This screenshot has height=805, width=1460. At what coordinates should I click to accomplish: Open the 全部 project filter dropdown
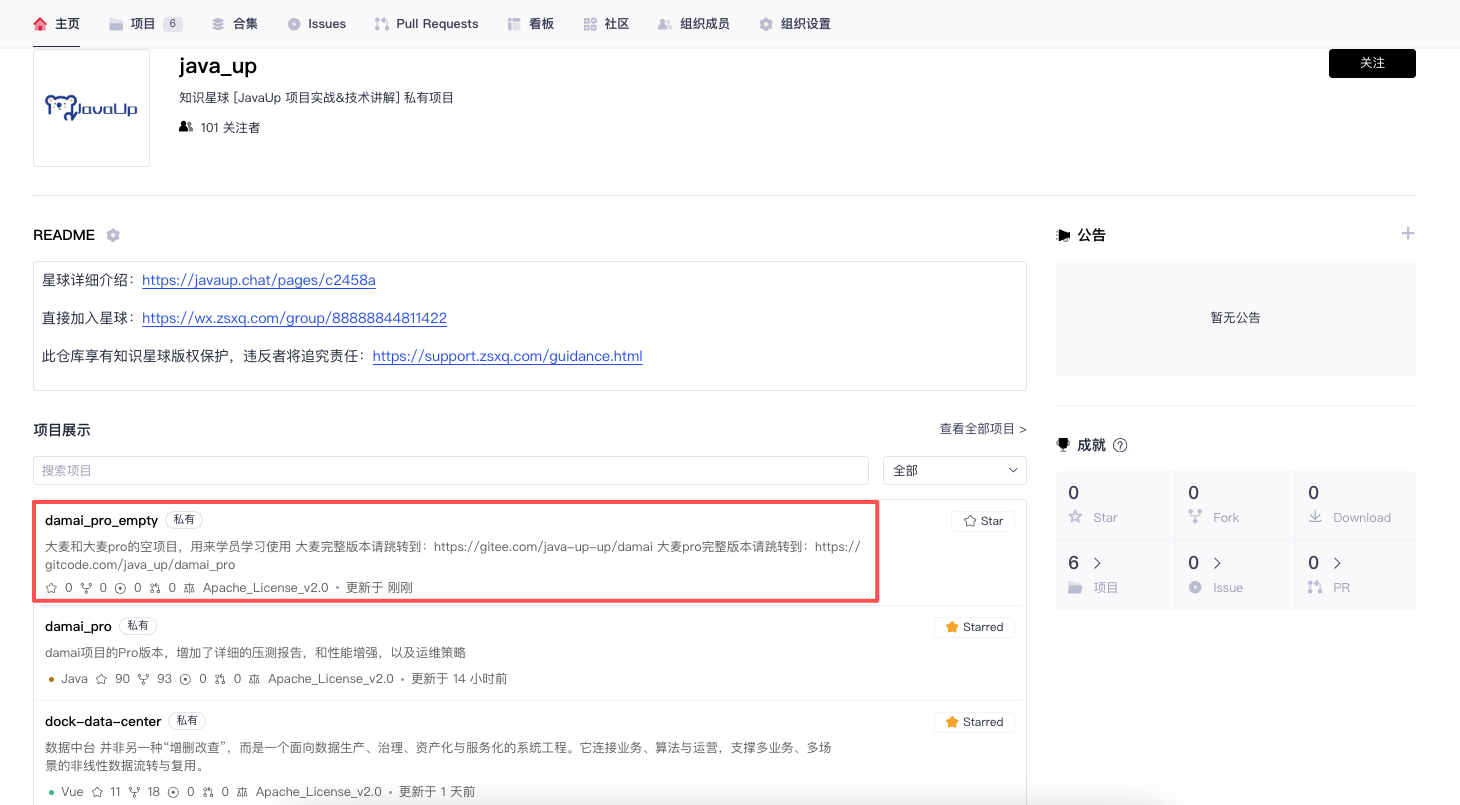(955, 470)
